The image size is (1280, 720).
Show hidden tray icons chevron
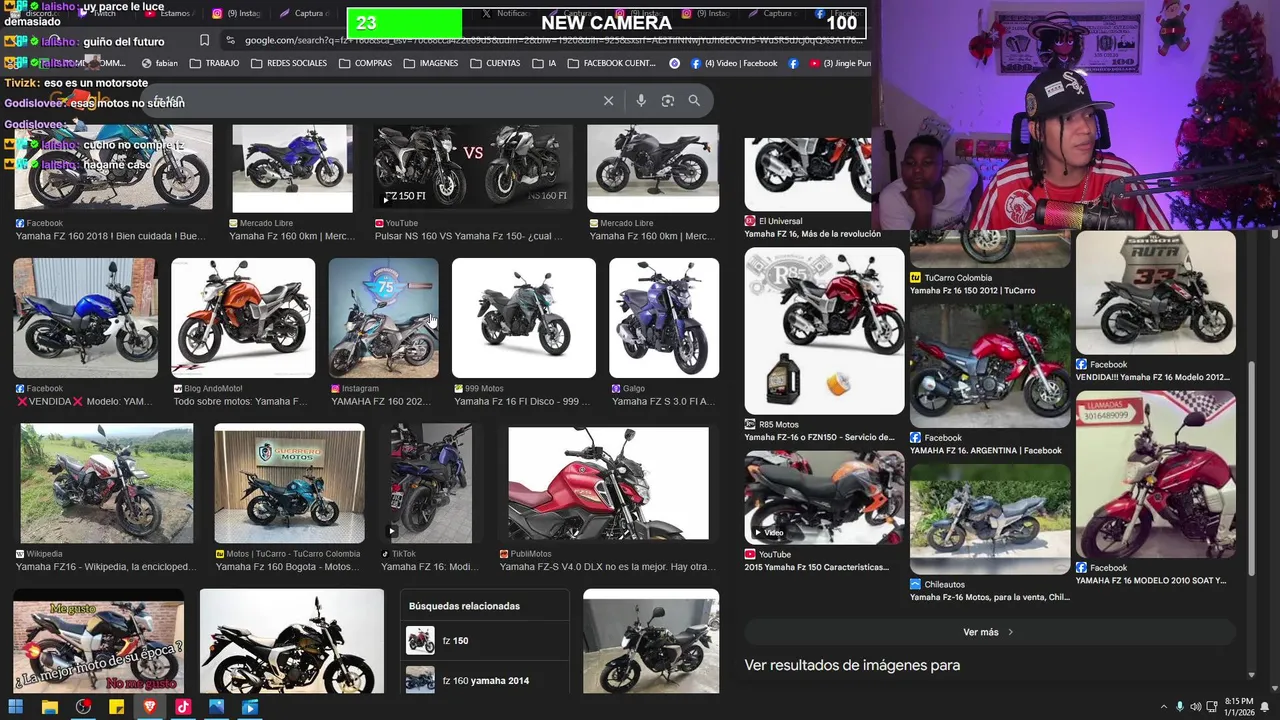pyautogui.click(x=1164, y=707)
